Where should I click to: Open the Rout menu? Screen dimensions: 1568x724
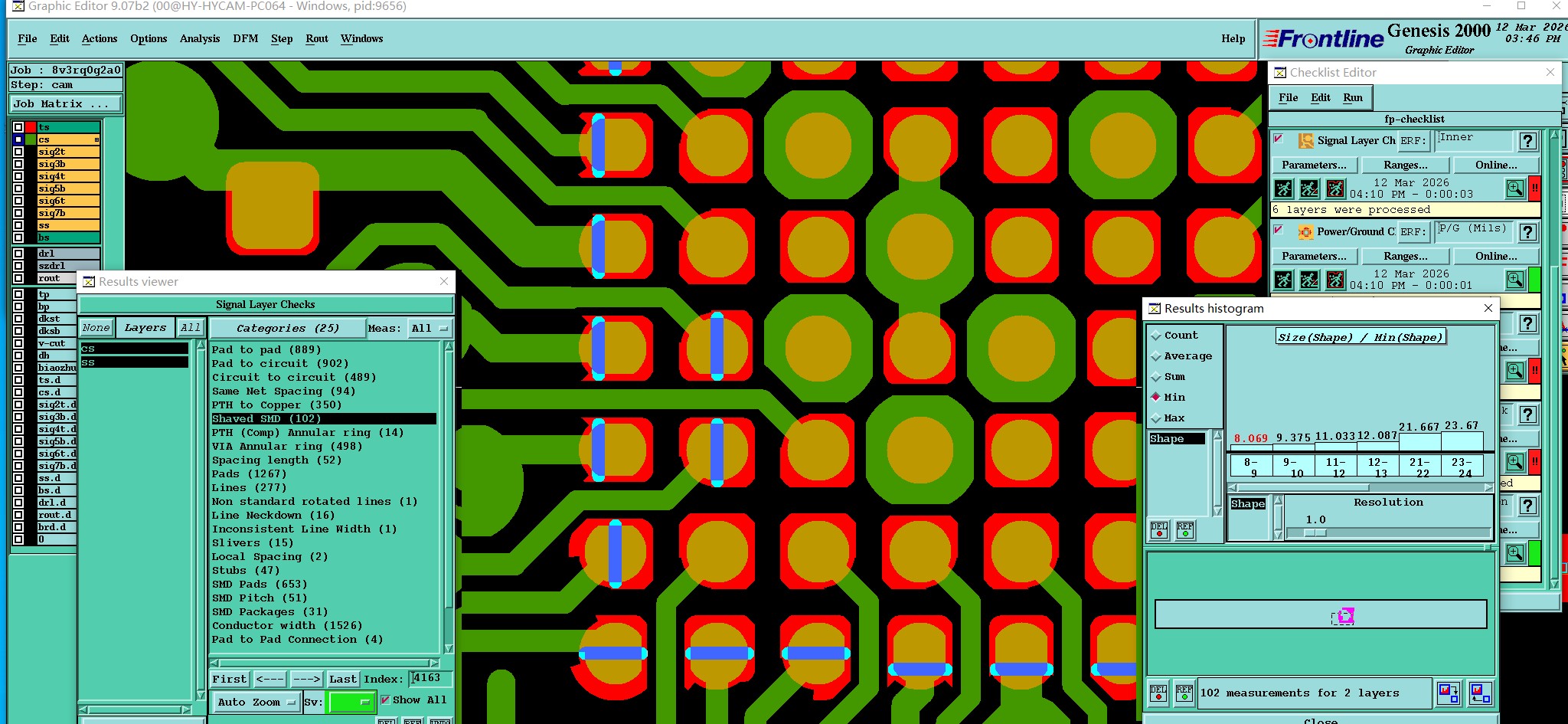[317, 38]
